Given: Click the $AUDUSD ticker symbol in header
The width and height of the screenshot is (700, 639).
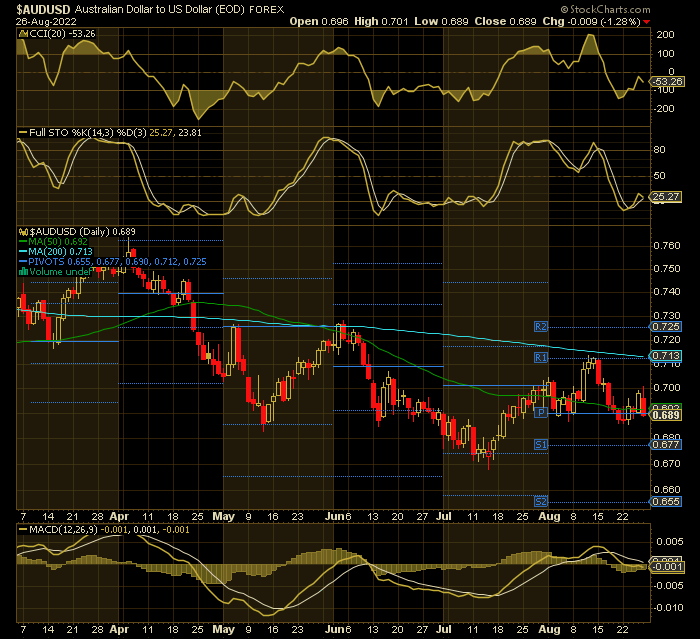Looking at the screenshot, I should (43, 9).
